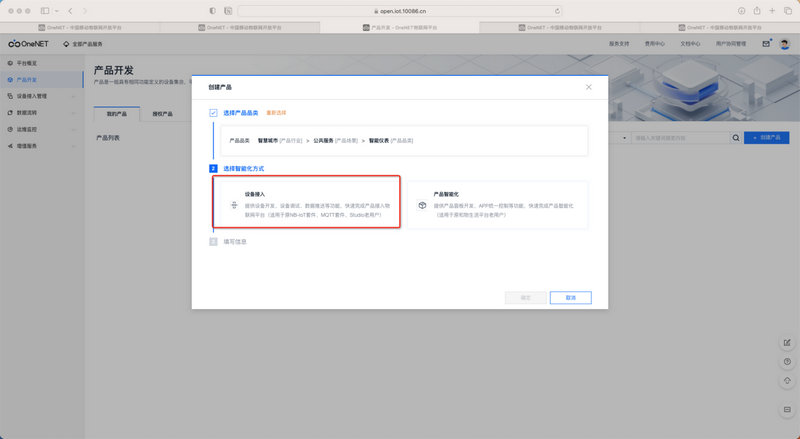Focus the product keyword search field

[681, 138]
